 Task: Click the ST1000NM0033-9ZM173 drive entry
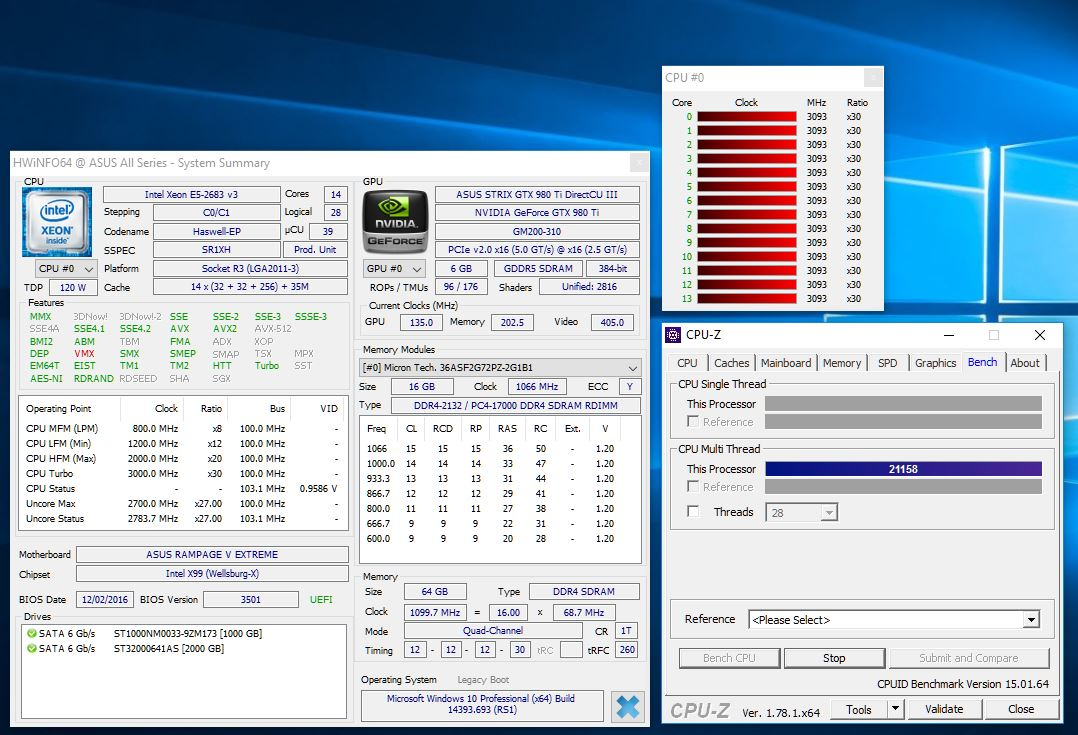(x=188, y=633)
